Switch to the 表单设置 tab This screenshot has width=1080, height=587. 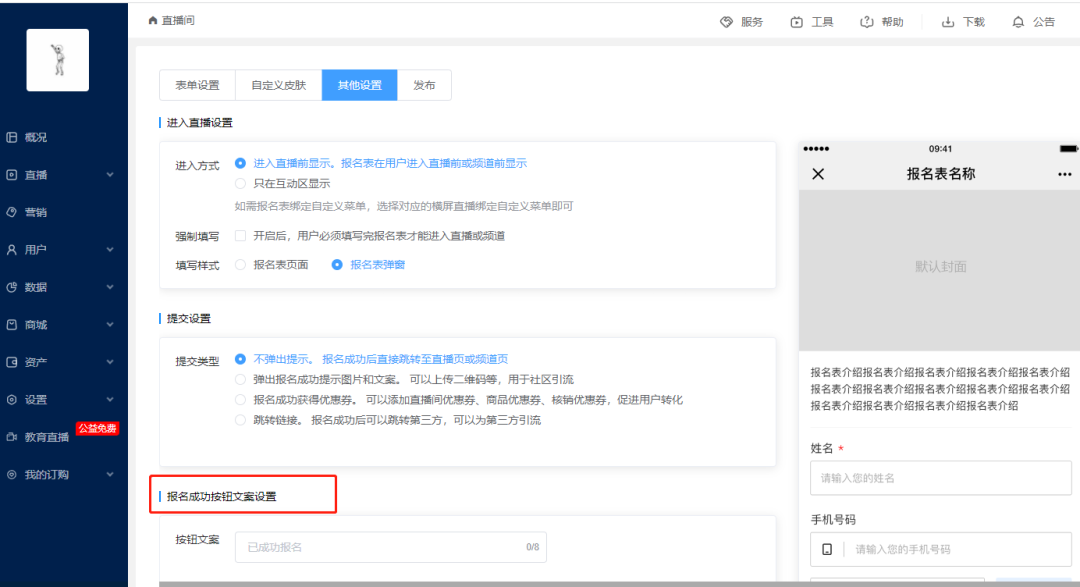[197, 85]
